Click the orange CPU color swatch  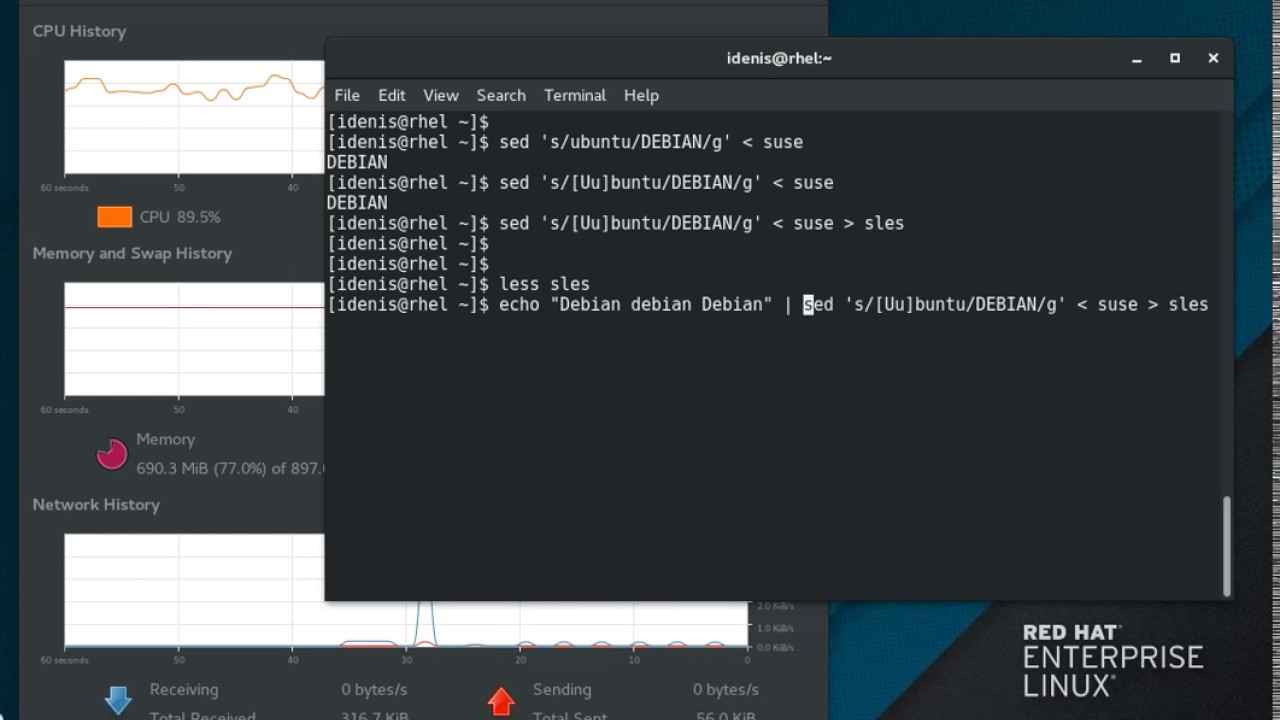point(114,217)
